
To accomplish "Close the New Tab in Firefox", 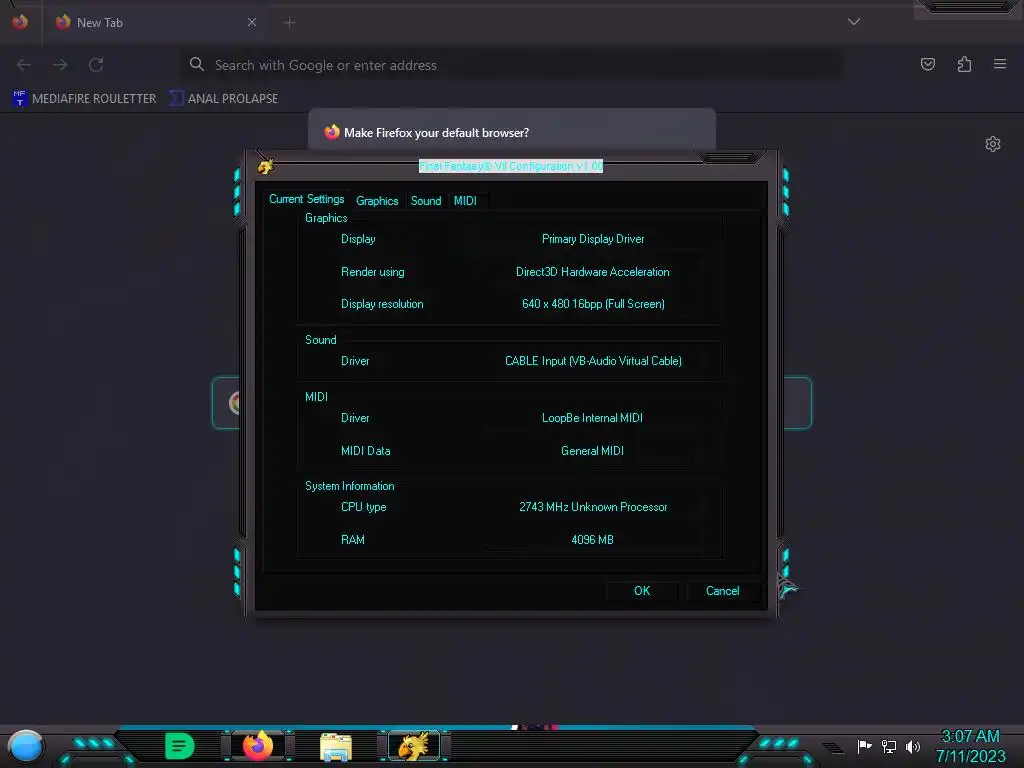I will [x=252, y=22].
